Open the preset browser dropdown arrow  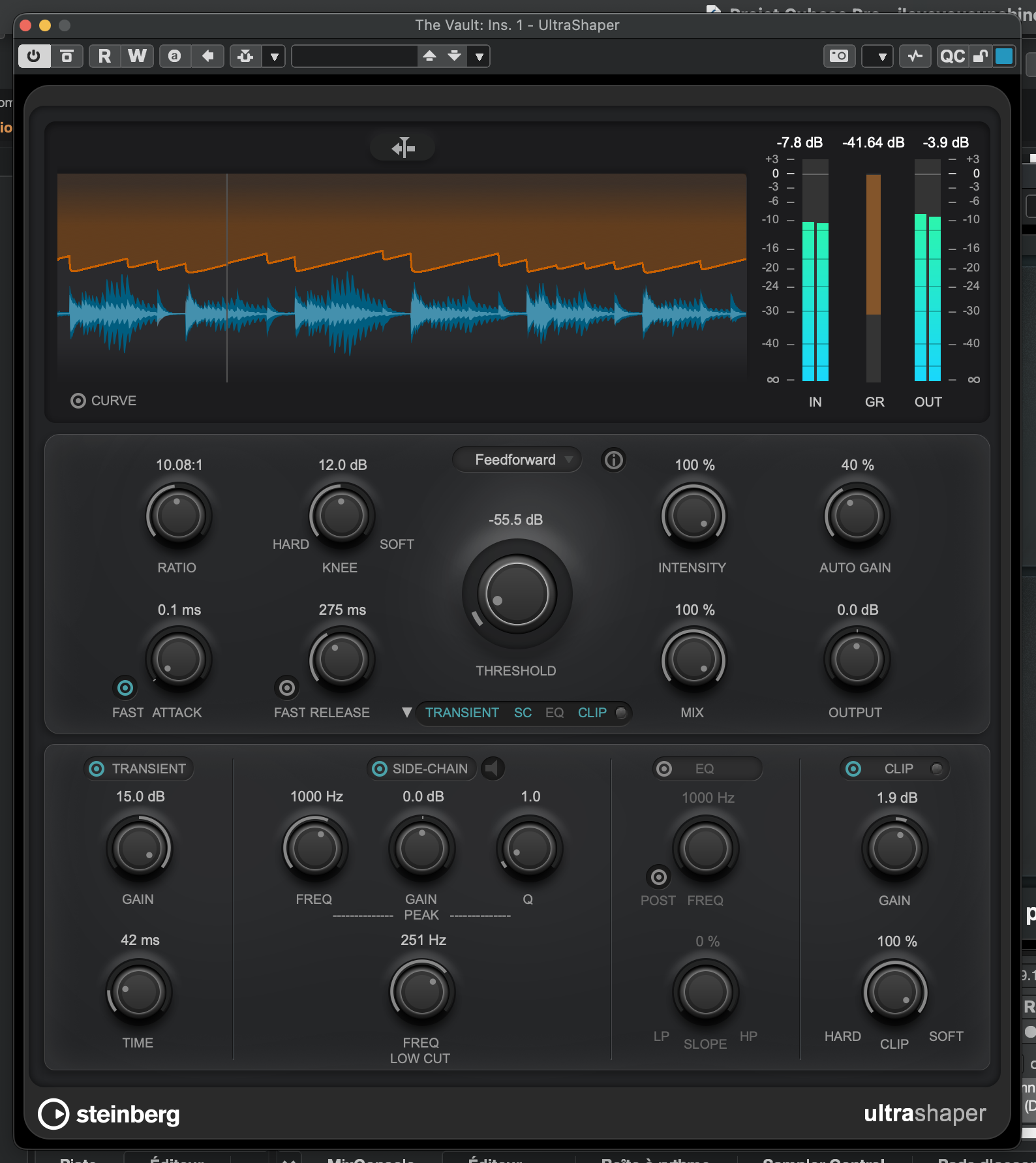pyautogui.click(x=480, y=56)
